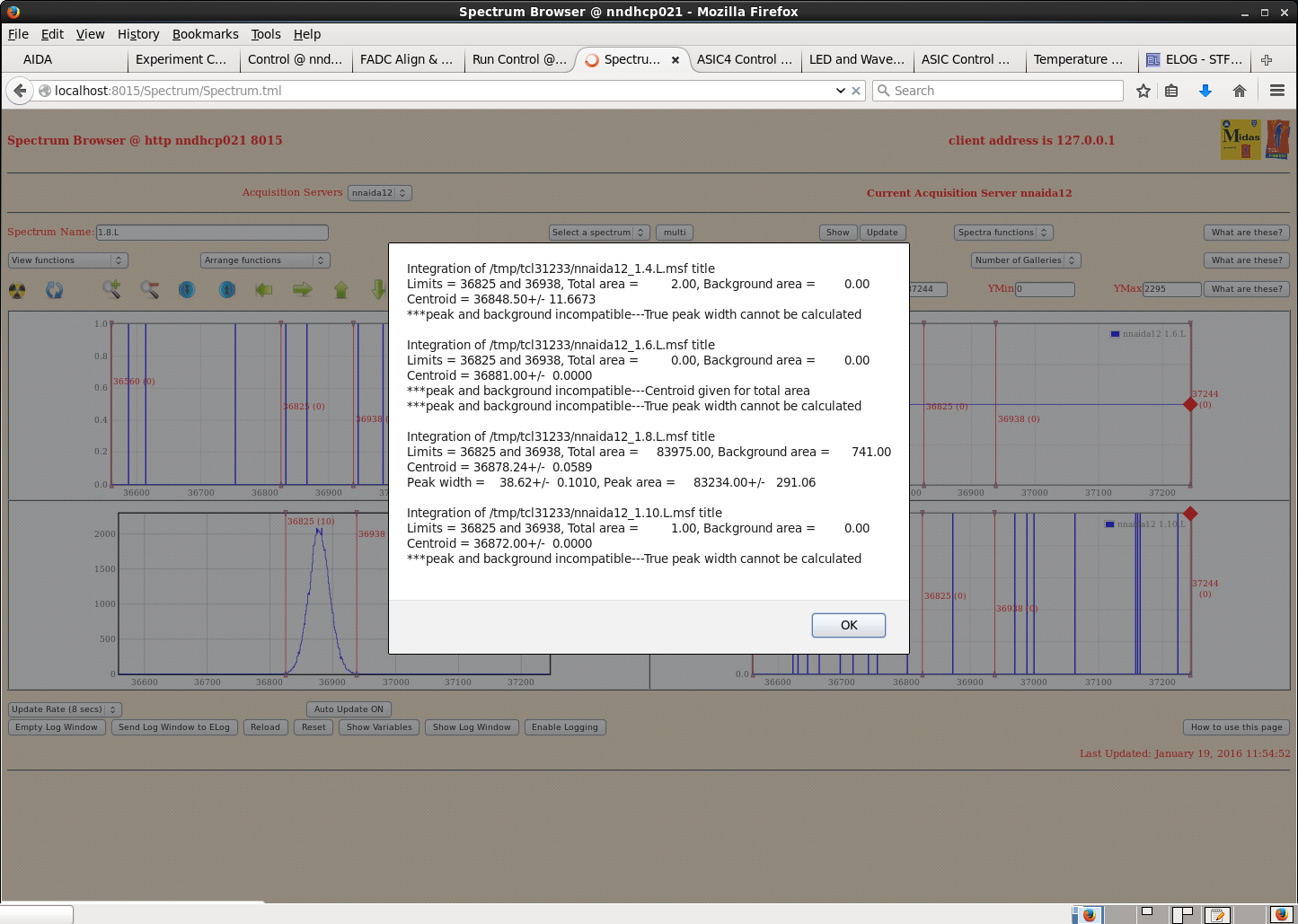This screenshot has height=924, width=1298.
Task: Open a new tab with the plus icon
Action: [x=1267, y=60]
